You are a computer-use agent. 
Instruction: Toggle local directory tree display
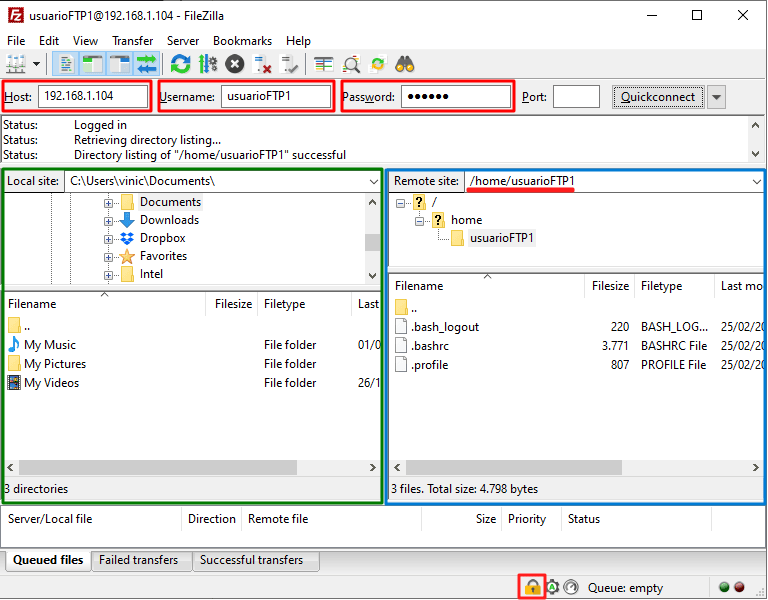click(93, 64)
